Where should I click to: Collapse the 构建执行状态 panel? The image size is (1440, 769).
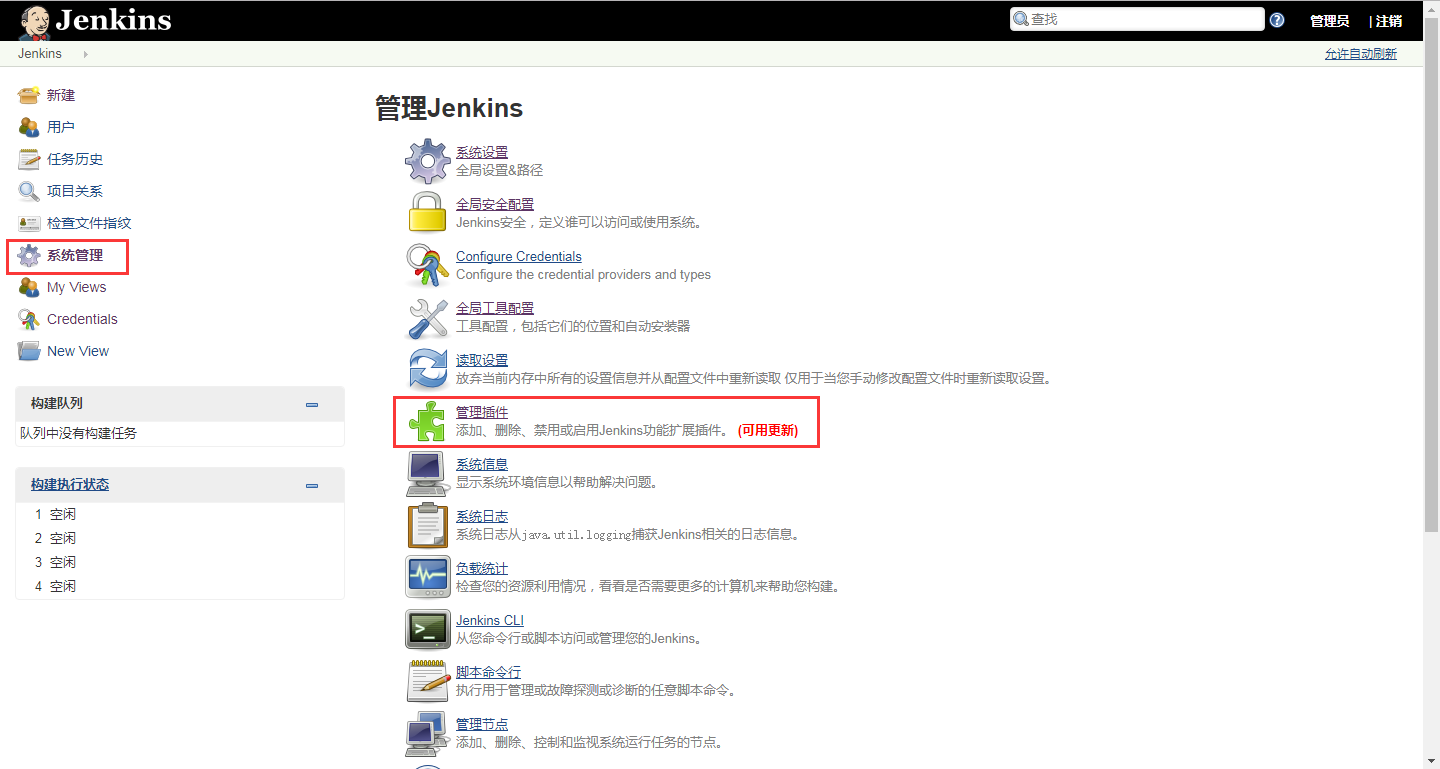tap(312, 486)
